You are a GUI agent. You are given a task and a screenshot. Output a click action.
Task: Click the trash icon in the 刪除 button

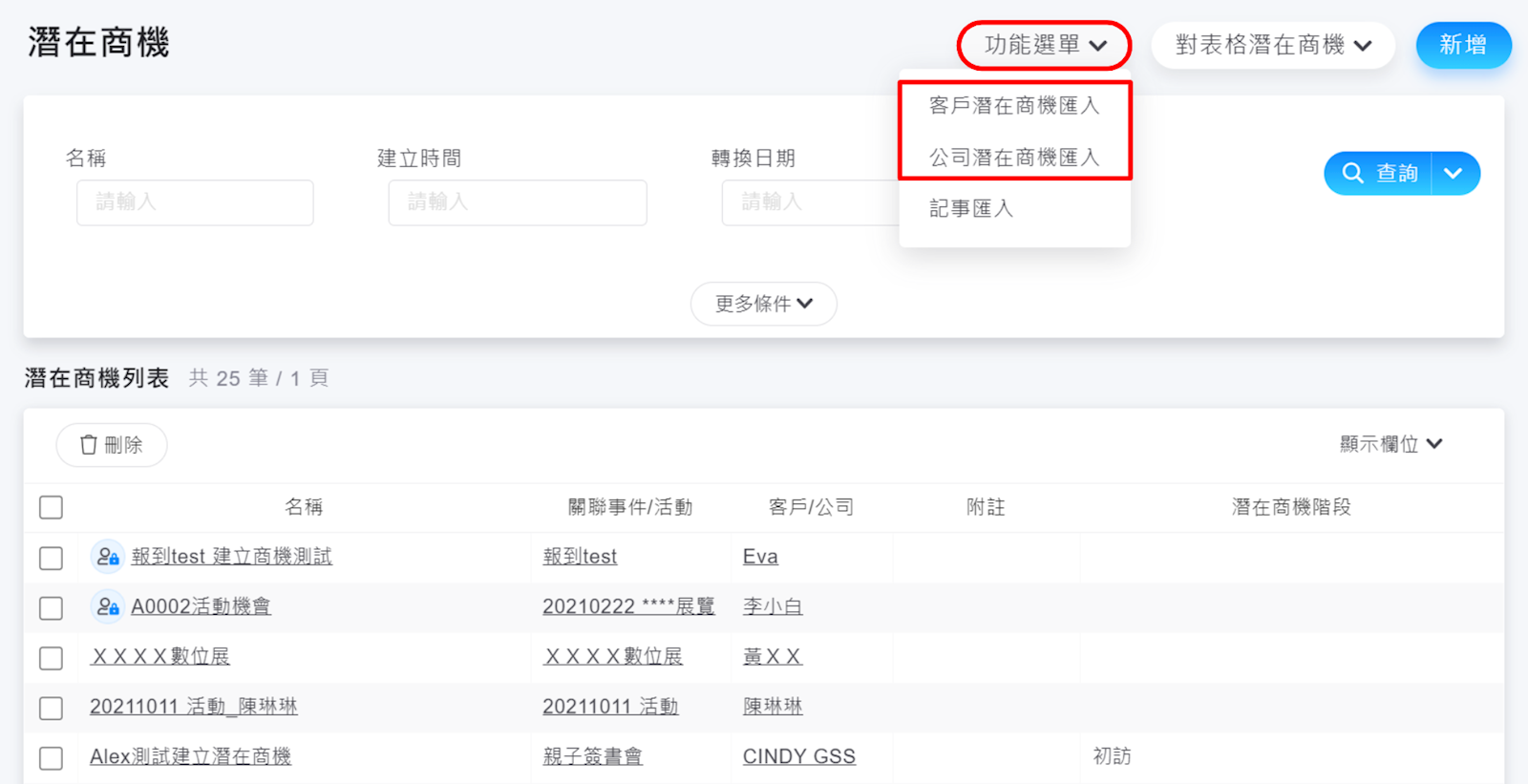tap(89, 445)
